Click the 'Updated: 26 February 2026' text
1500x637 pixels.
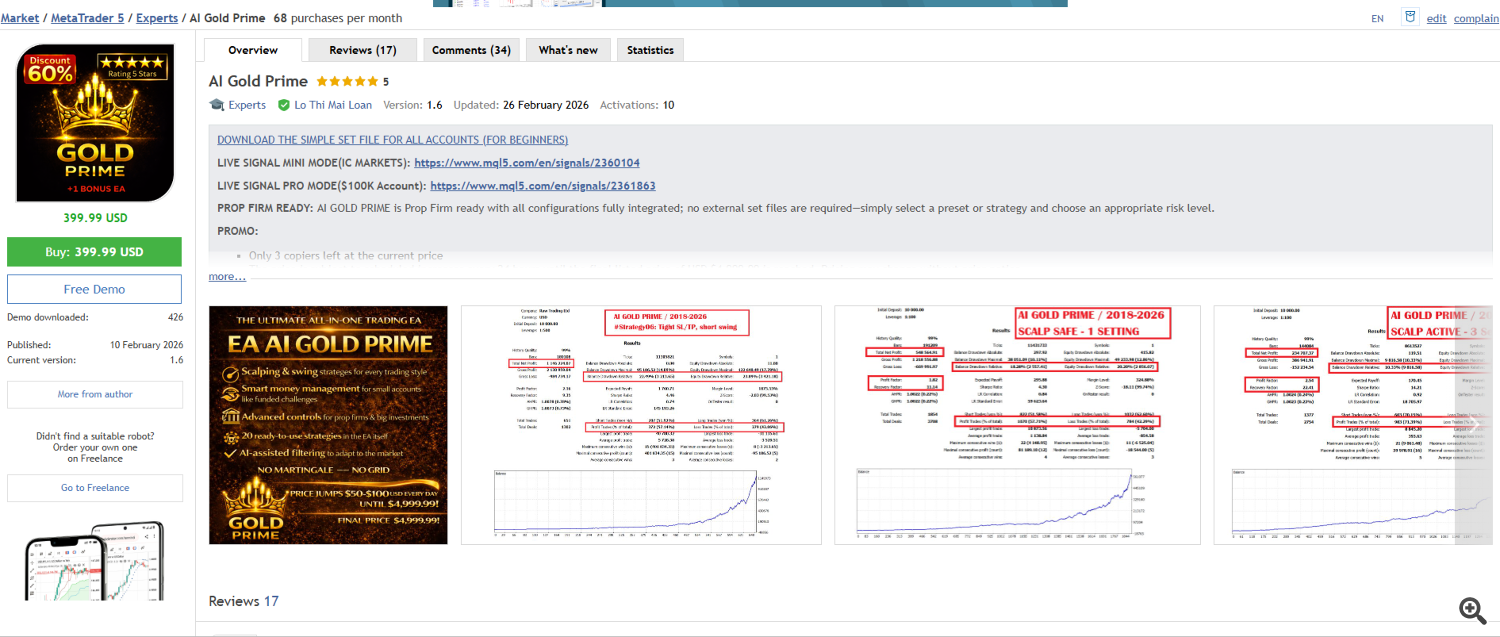tap(521, 105)
